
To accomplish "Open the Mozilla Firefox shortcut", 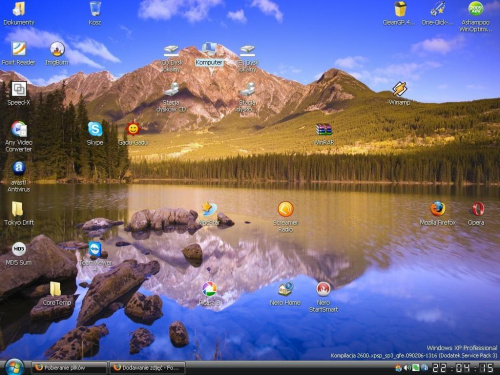I will click(437, 209).
